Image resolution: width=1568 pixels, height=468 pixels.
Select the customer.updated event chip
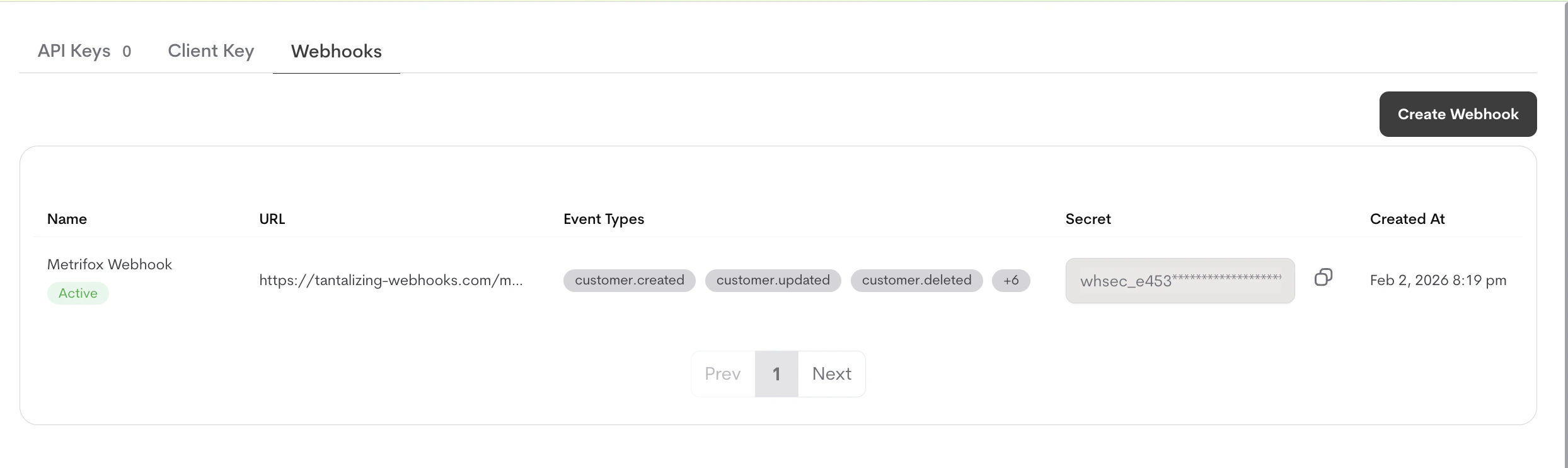[773, 281]
